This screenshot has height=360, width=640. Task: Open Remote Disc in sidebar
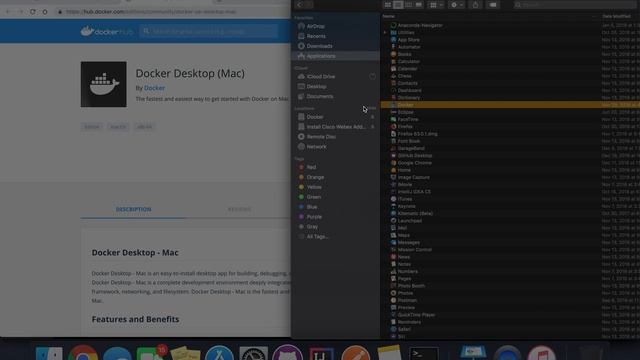click(x=321, y=137)
